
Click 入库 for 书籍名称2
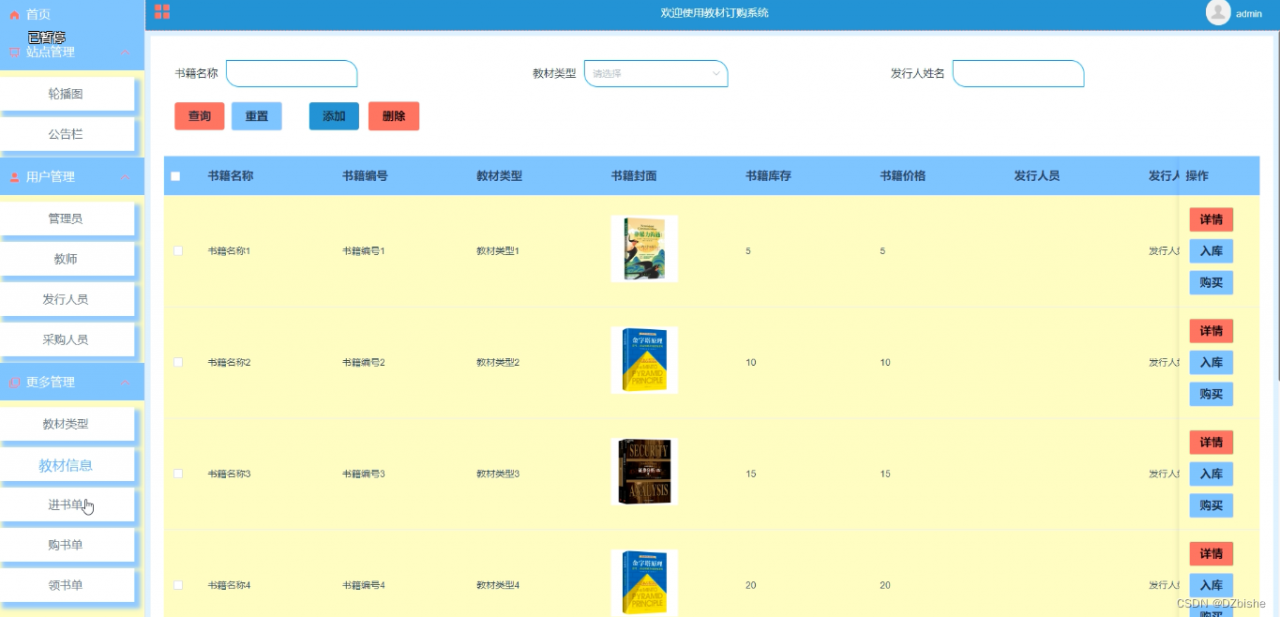pos(1211,363)
